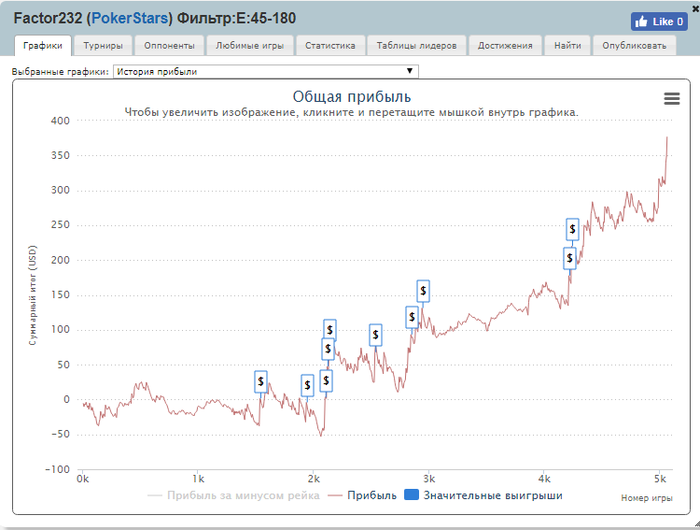Click the vertical 'Суммарный итог (USD)' axis title
The image size is (700, 530).
[x=33, y=295]
